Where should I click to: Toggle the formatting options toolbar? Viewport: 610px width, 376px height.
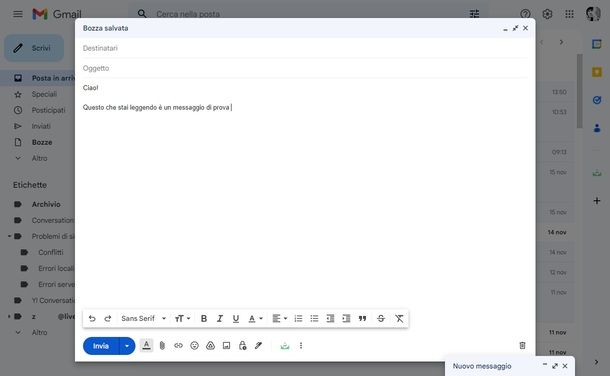(x=146, y=345)
